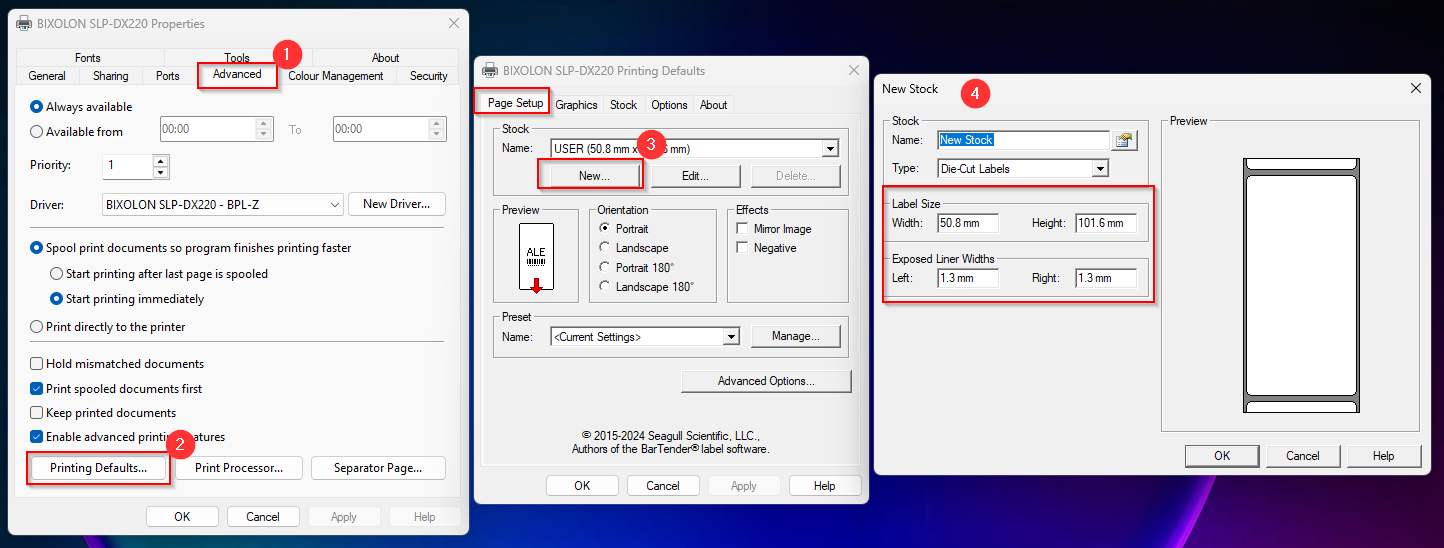
Task: Click the Separator Page... button
Action: (x=378, y=467)
